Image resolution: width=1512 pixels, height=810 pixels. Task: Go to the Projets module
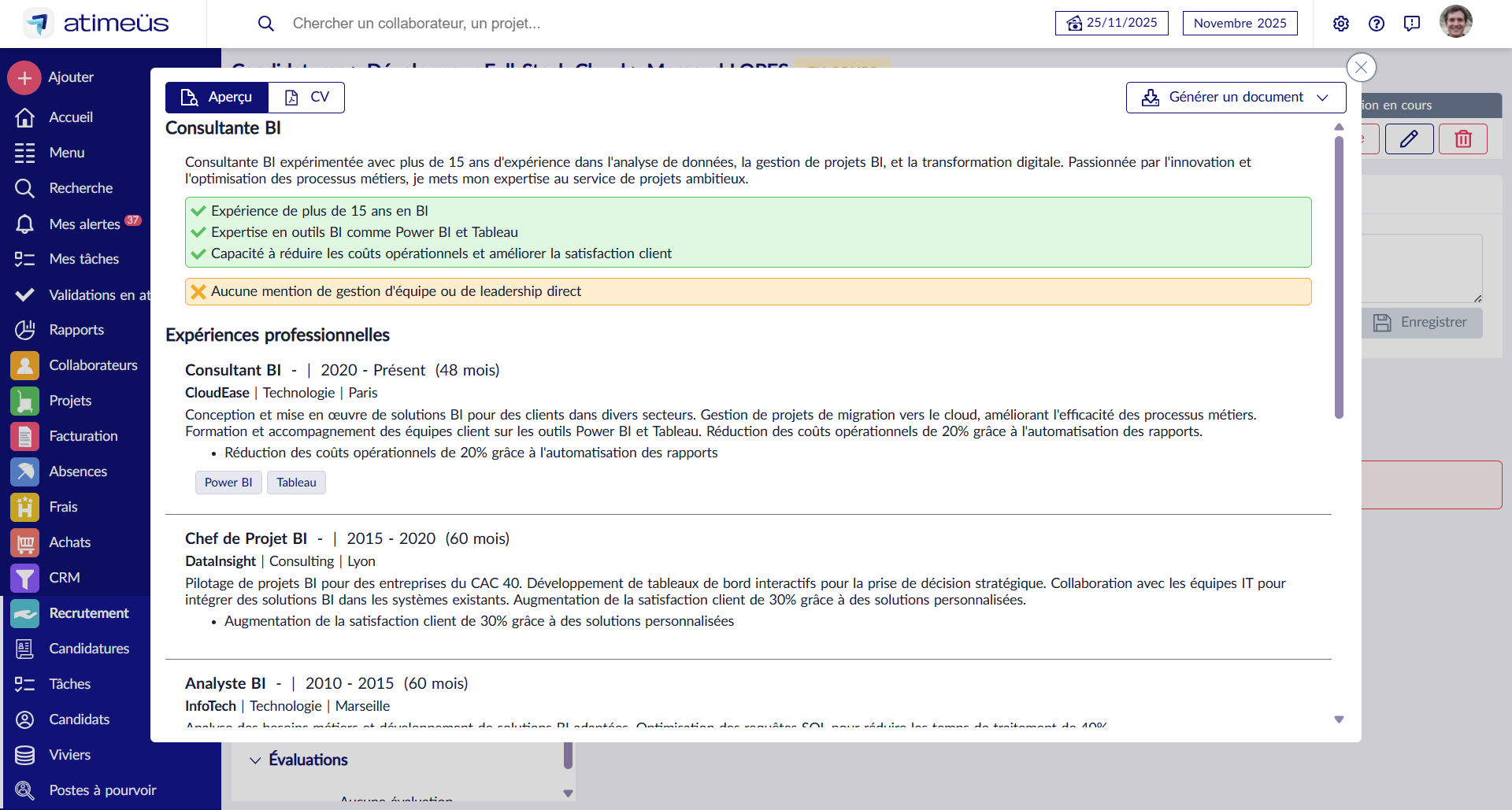[70, 400]
